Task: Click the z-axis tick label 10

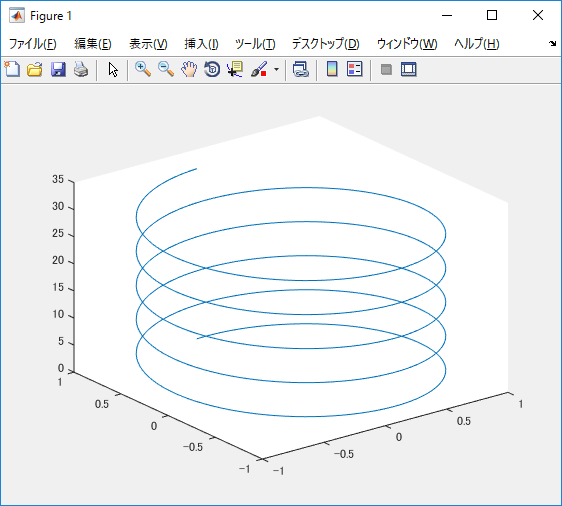Action: coord(58,314)
